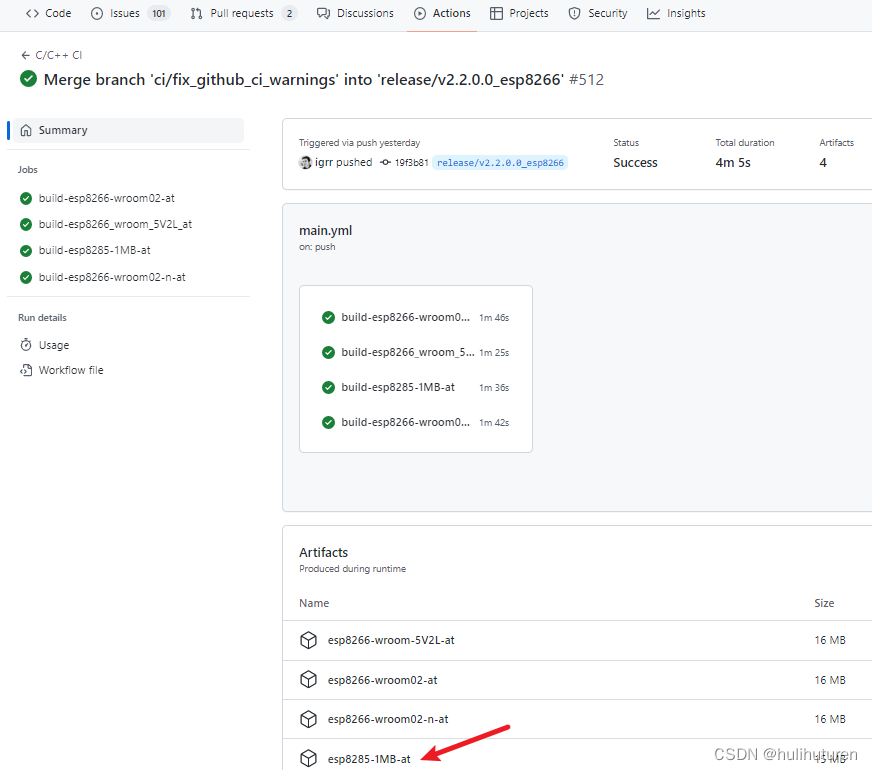
Task: Click the Insights tab graph icon
Action: 653,13
